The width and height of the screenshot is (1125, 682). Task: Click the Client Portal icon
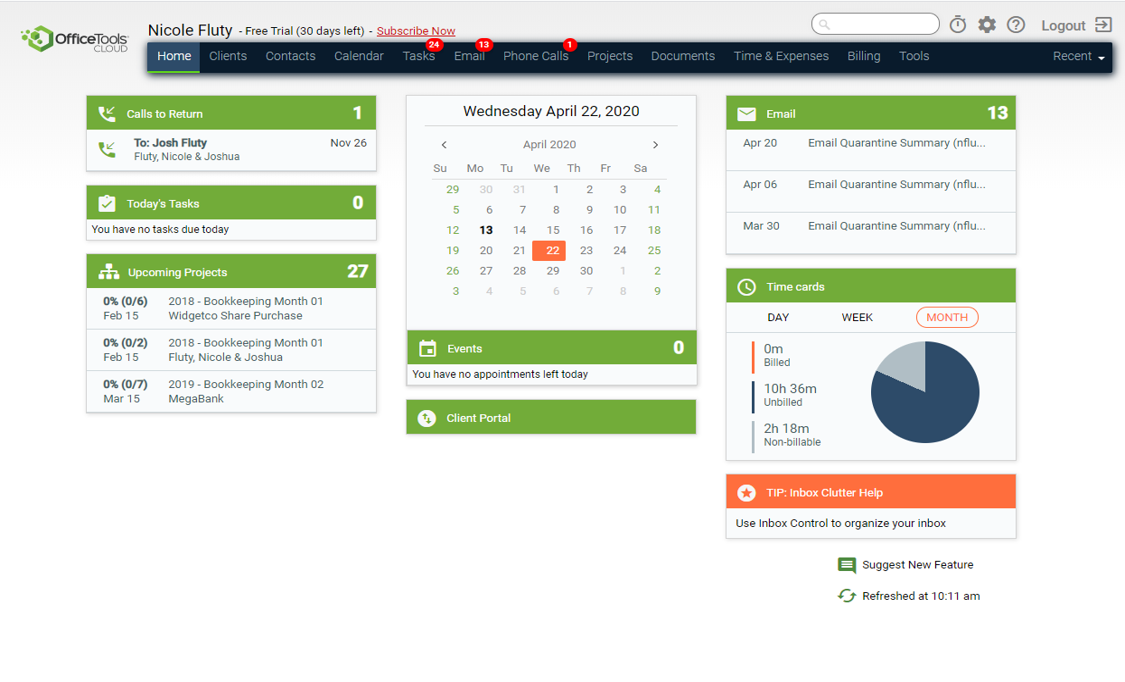pos(427,418)
